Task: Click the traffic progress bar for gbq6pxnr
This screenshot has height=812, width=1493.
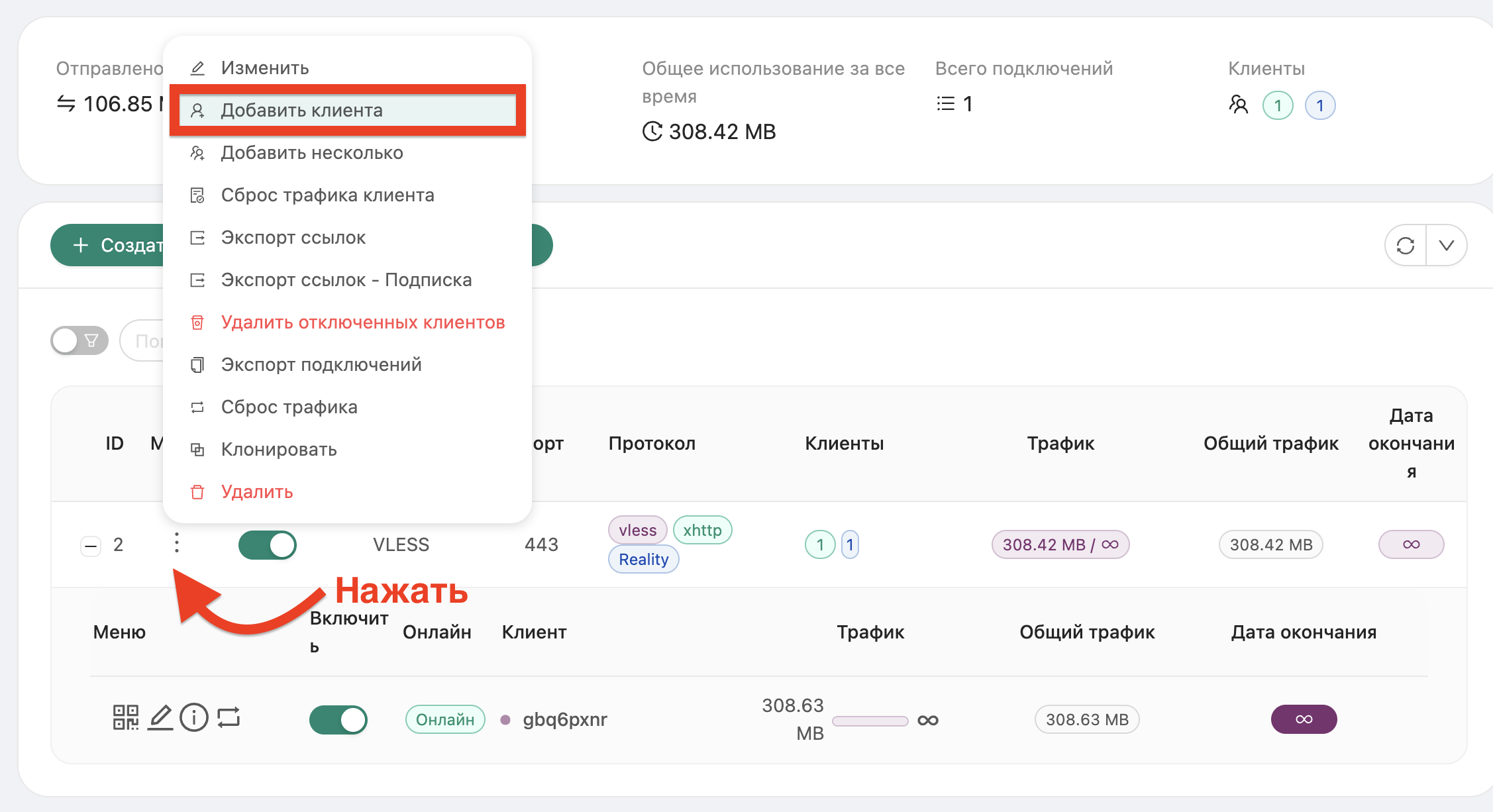Action: pos(870,723)
